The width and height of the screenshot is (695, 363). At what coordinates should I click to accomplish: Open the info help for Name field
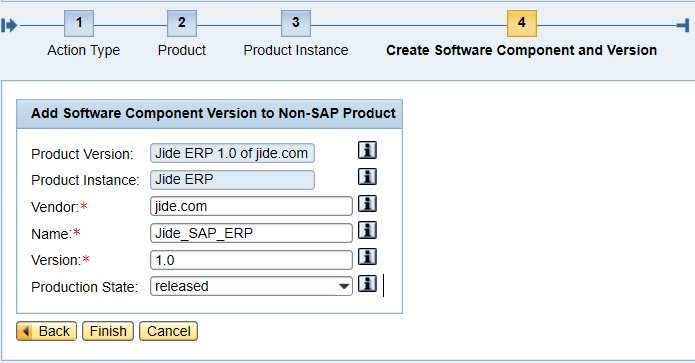point(367,230)
